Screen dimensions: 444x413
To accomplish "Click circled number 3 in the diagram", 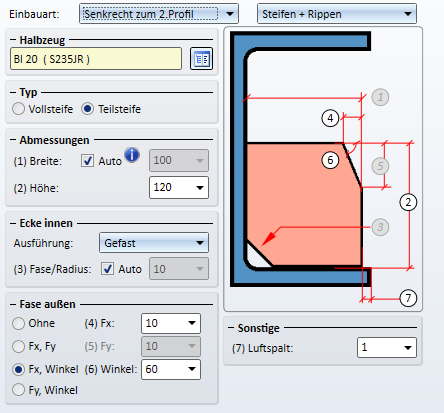I will click(380, 227).
